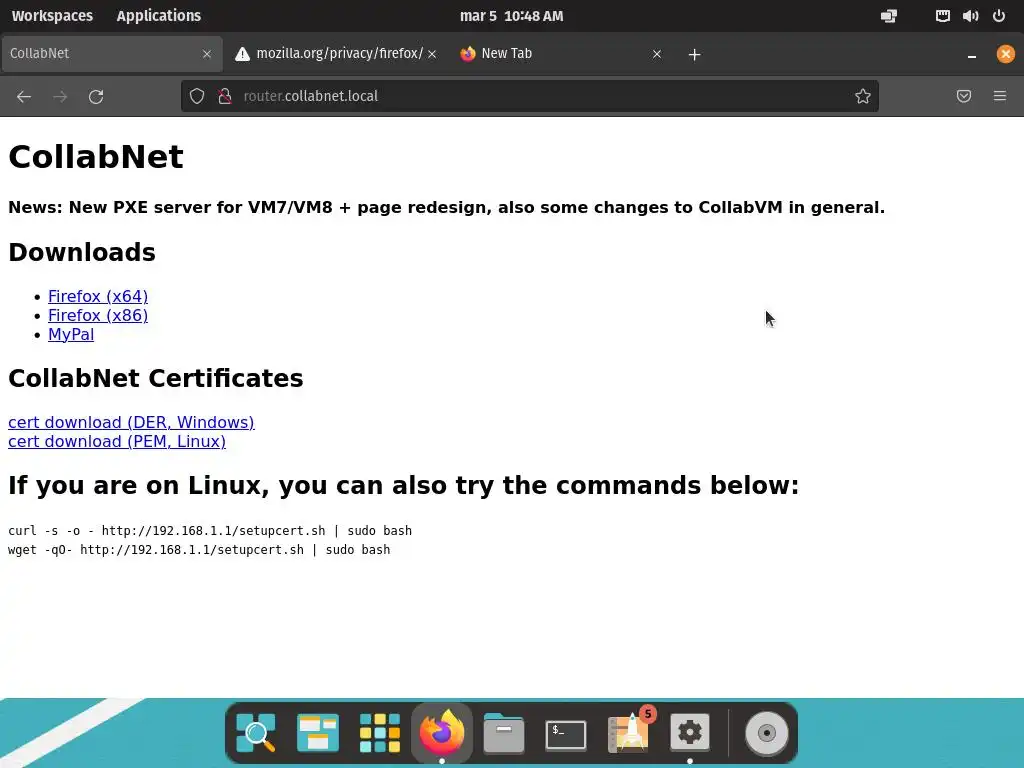This screenshot has width=1024, height=768.
Task: Open the tracking protection shield icon
Action: 197,96
